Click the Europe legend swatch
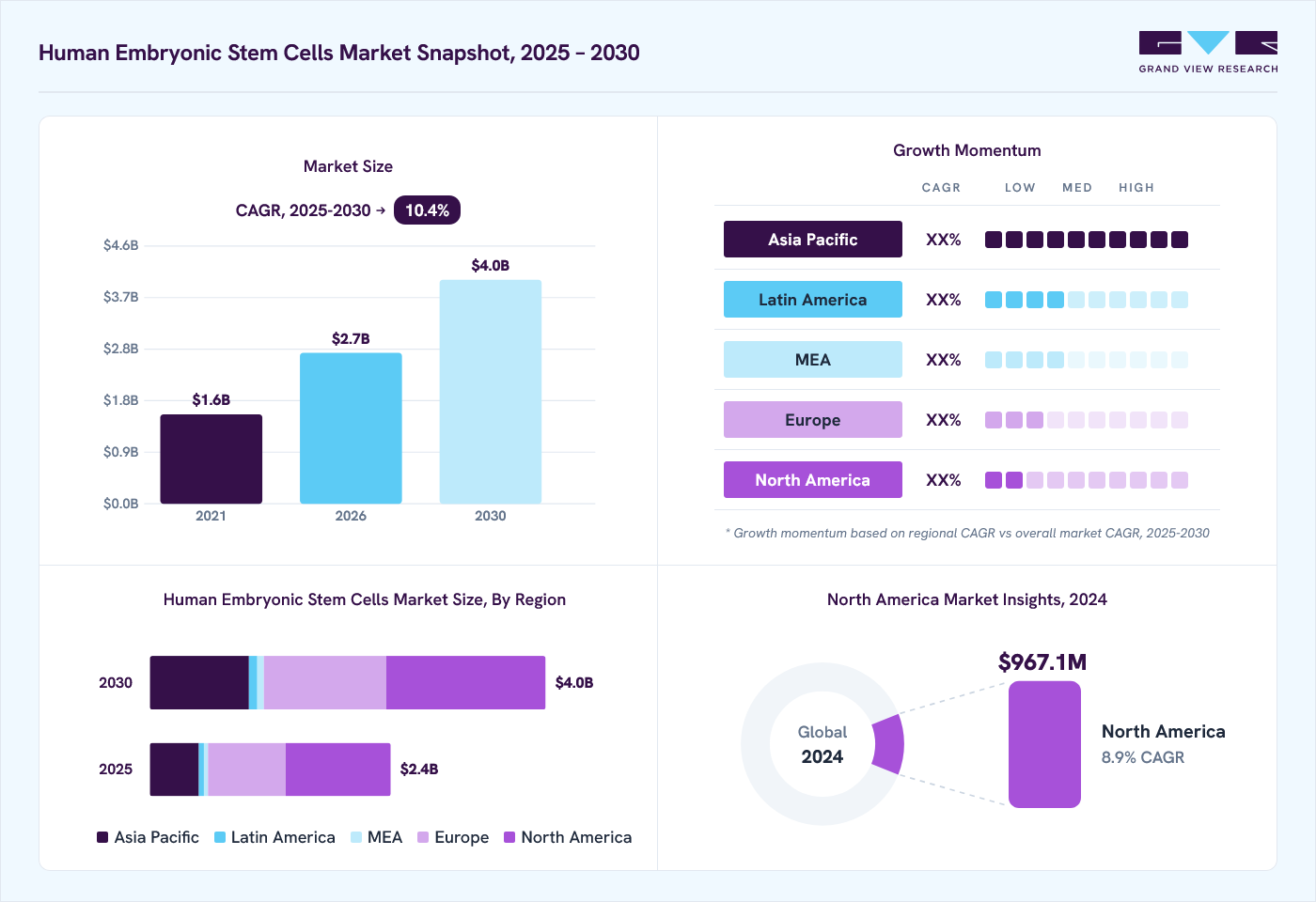The height and width of the screenshot is (902, 1316). click(x=423, y=837)
